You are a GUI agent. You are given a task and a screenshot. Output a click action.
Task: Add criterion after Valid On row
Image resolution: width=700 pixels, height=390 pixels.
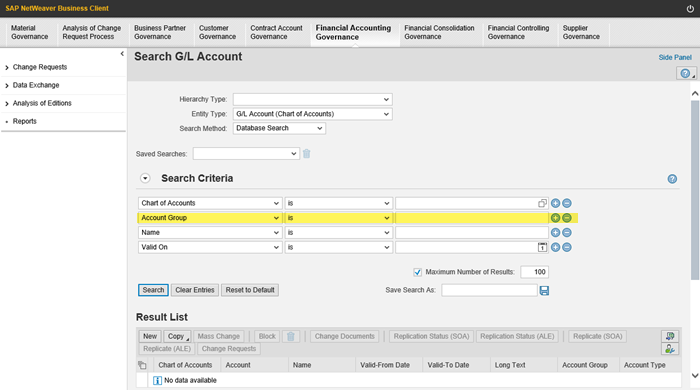555,247
